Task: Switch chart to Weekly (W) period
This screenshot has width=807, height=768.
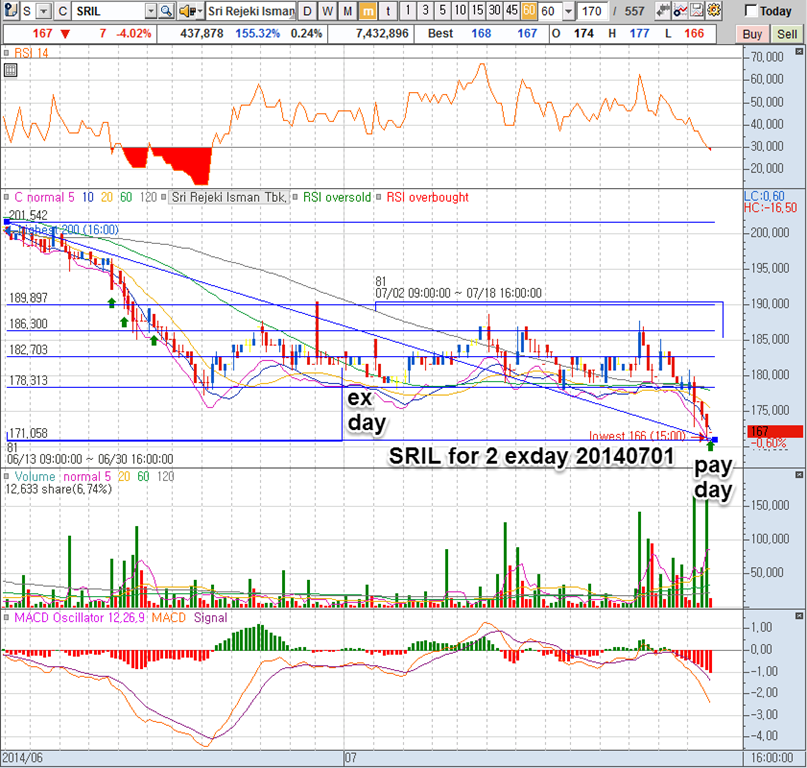Action: point(327,11)
